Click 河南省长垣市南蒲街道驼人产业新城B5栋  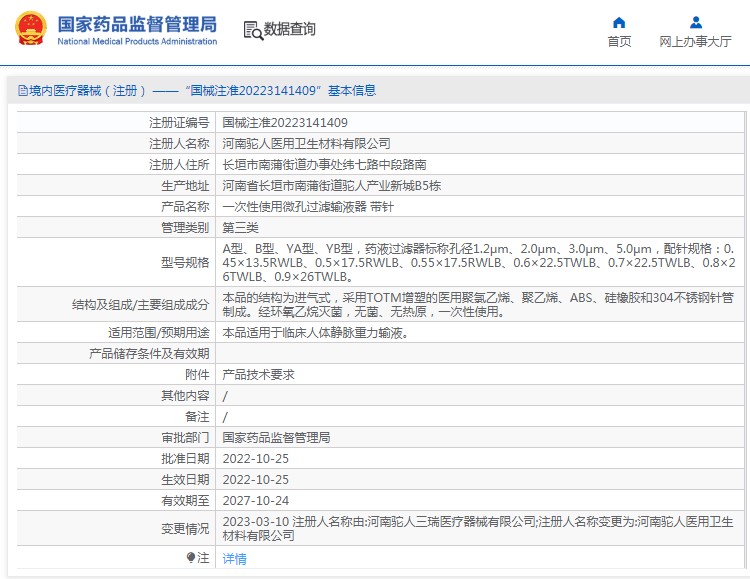(x=331, y=186)
